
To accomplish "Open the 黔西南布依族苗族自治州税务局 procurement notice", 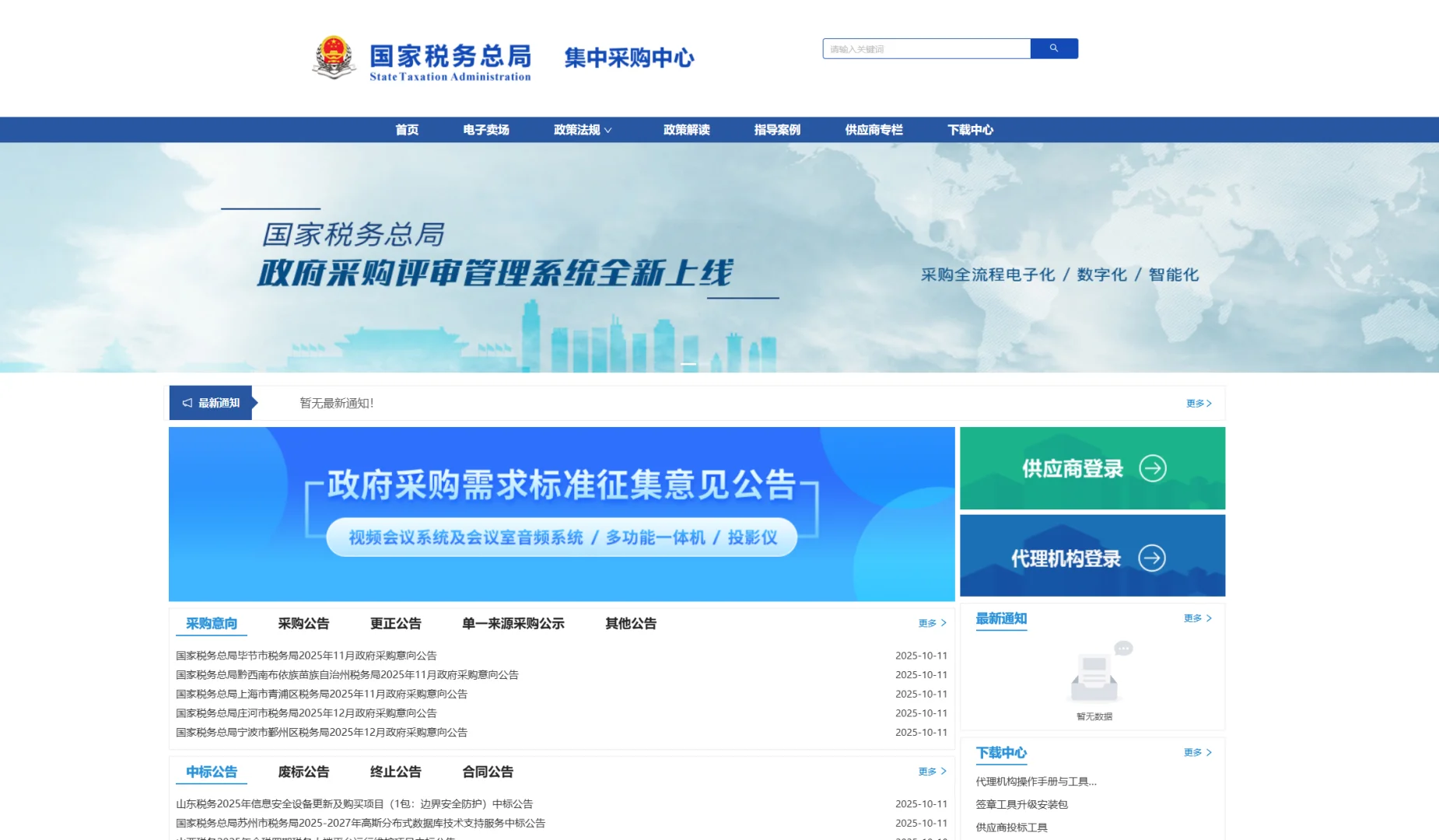I will (347, 675).
